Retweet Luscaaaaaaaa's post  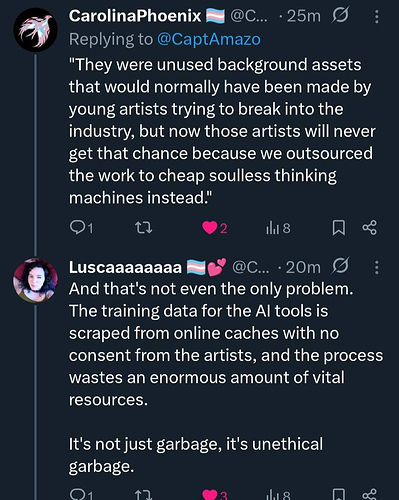tap(144, 495)
